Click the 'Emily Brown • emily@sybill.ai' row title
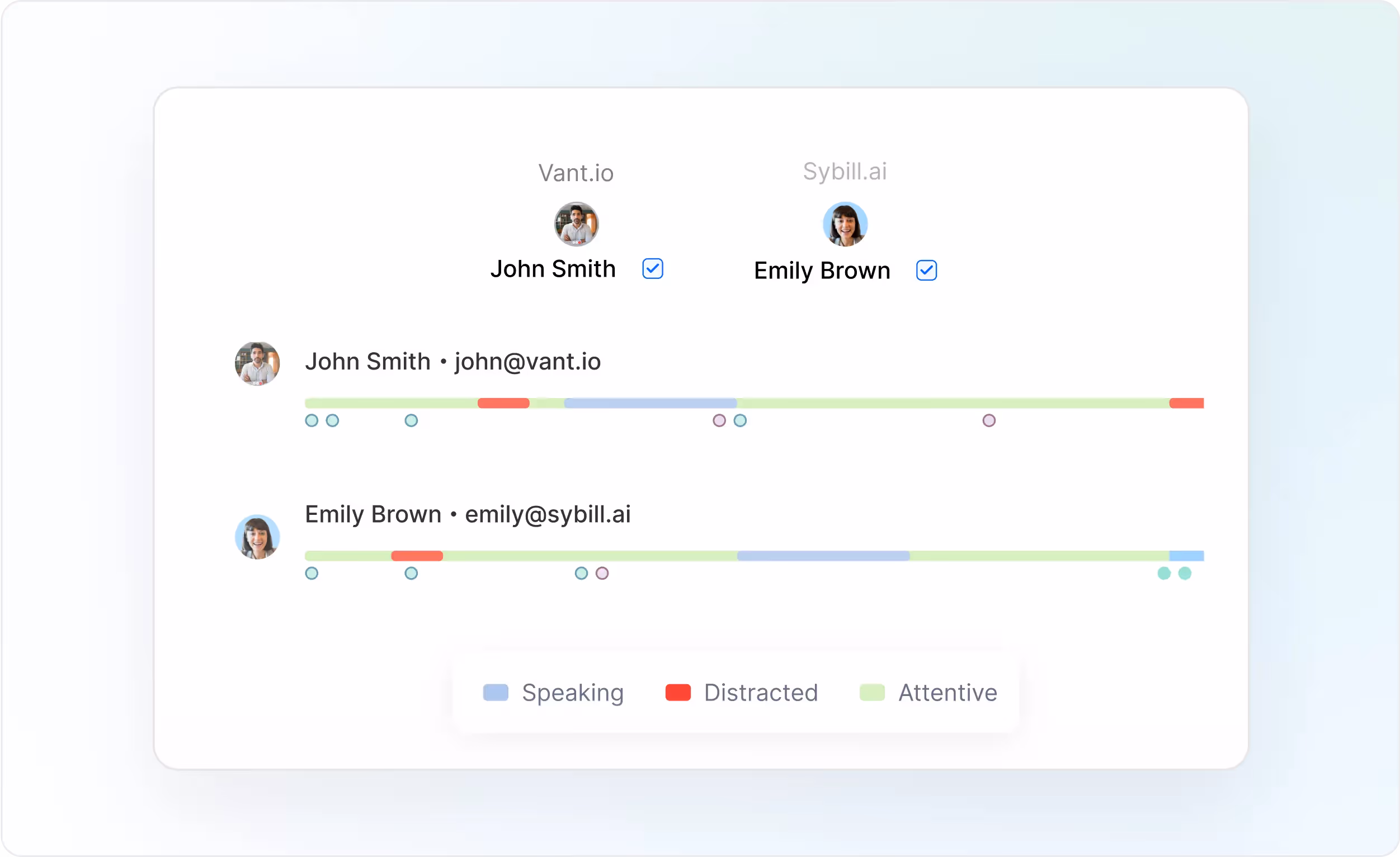 (468, 514)
